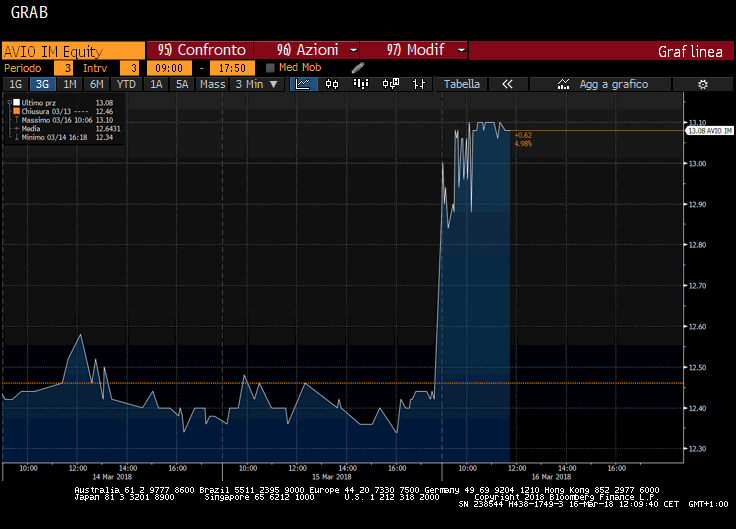736x529 pixels.
Task: Switch to candlestick chart icon
Action: tap(332, 85)
